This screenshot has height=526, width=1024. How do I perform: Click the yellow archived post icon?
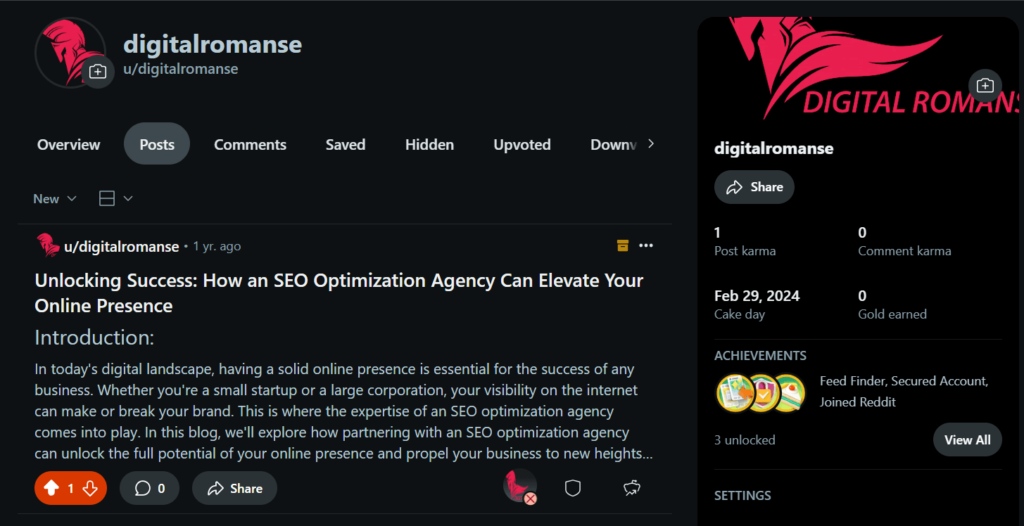tap(623, 246)
